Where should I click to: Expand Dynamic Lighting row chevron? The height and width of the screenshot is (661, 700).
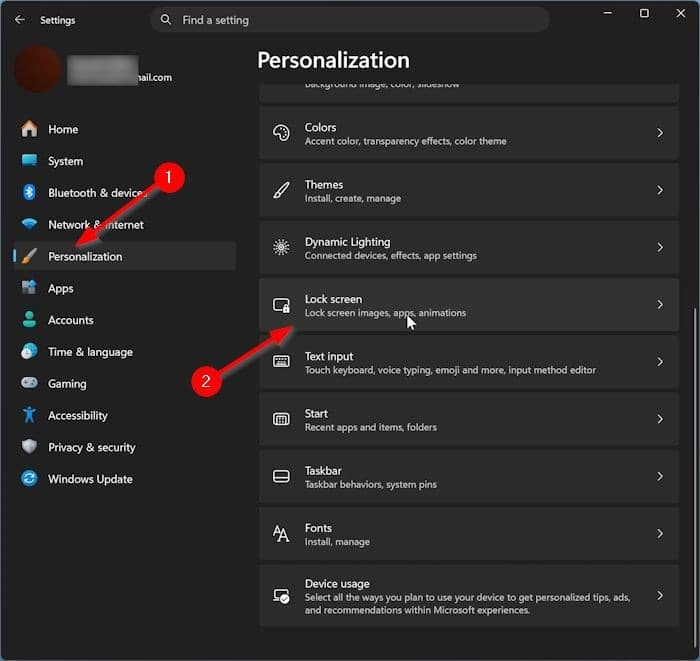[x=660, y=247]
